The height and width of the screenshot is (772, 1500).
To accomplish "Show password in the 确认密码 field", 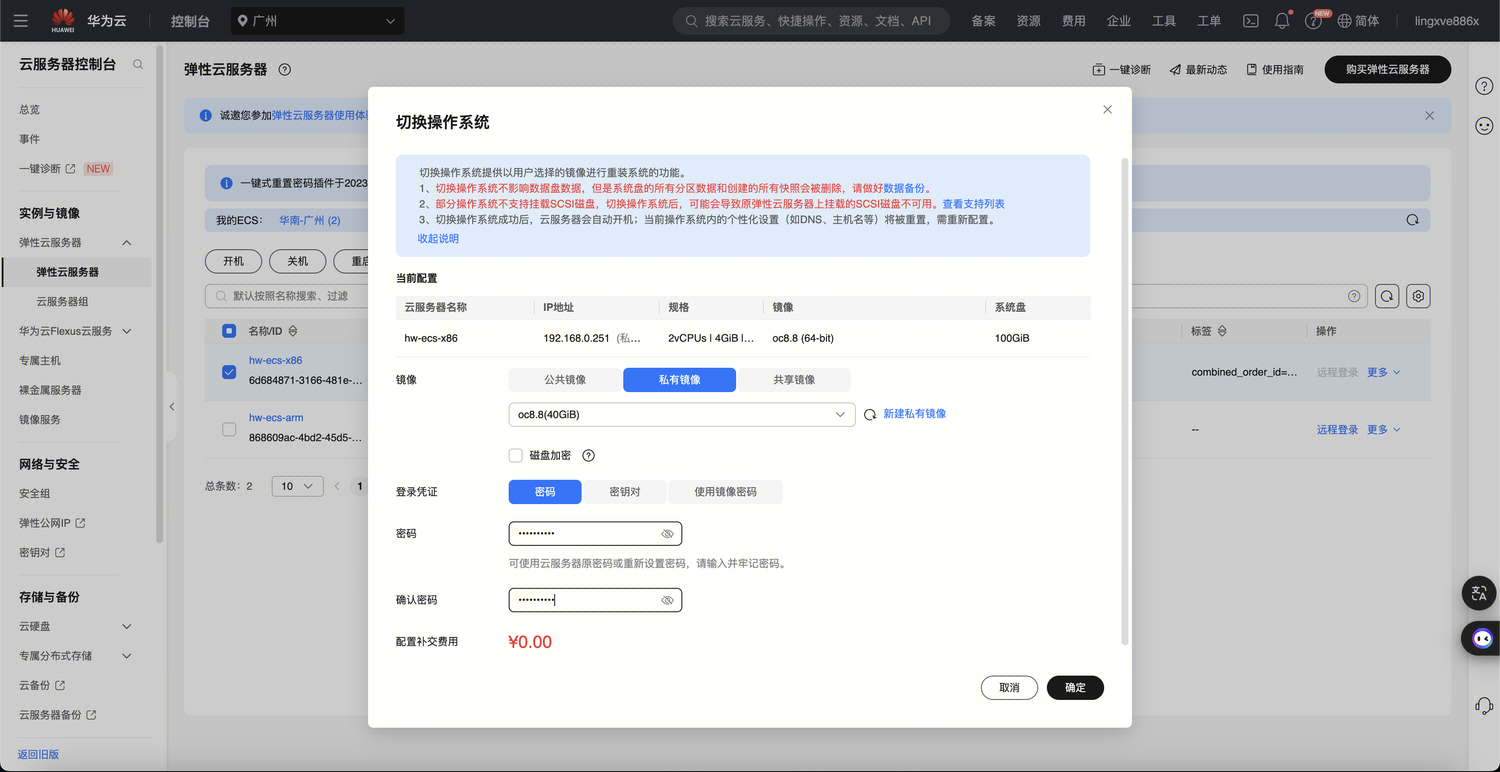I will 668,600.
